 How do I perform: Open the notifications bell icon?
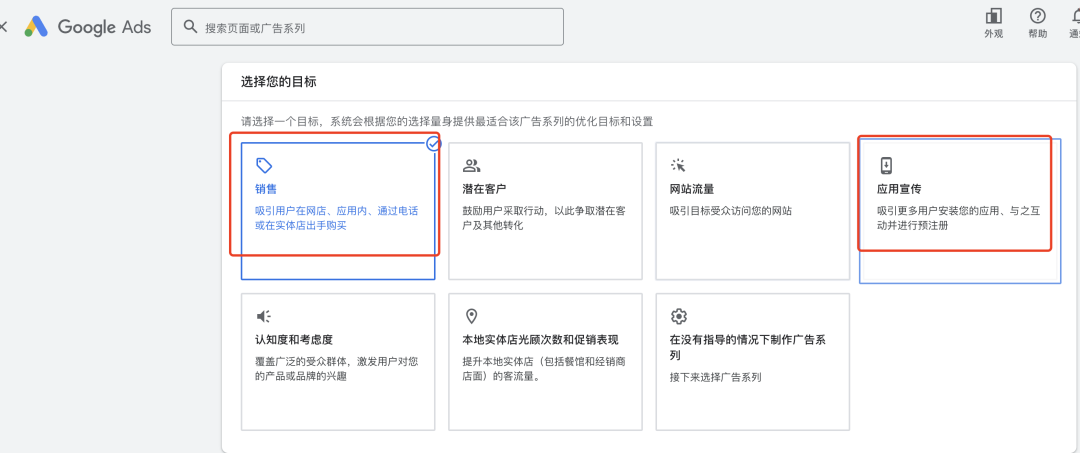point(1076,17)
